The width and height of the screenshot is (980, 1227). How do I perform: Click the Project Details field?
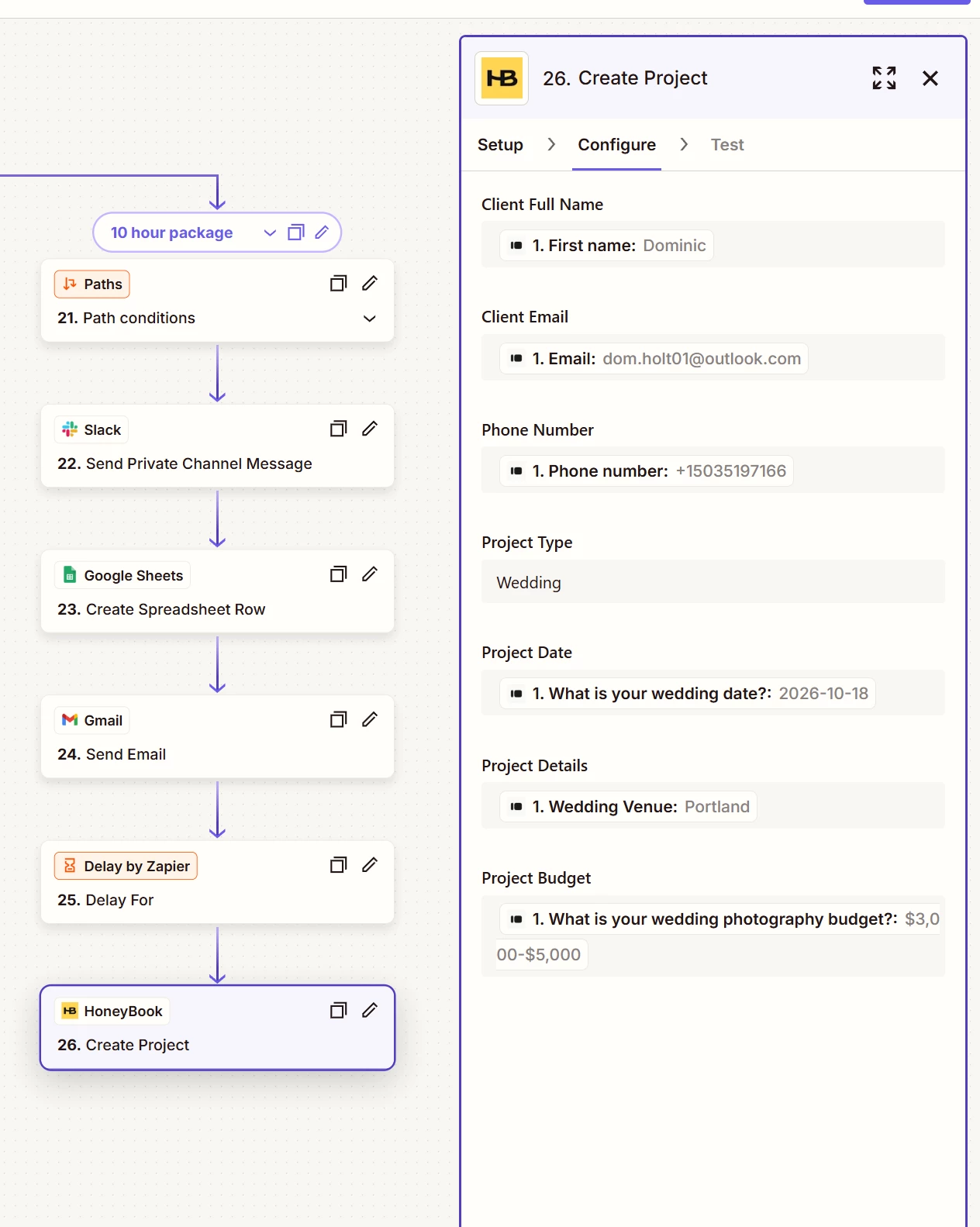[713, 806]
